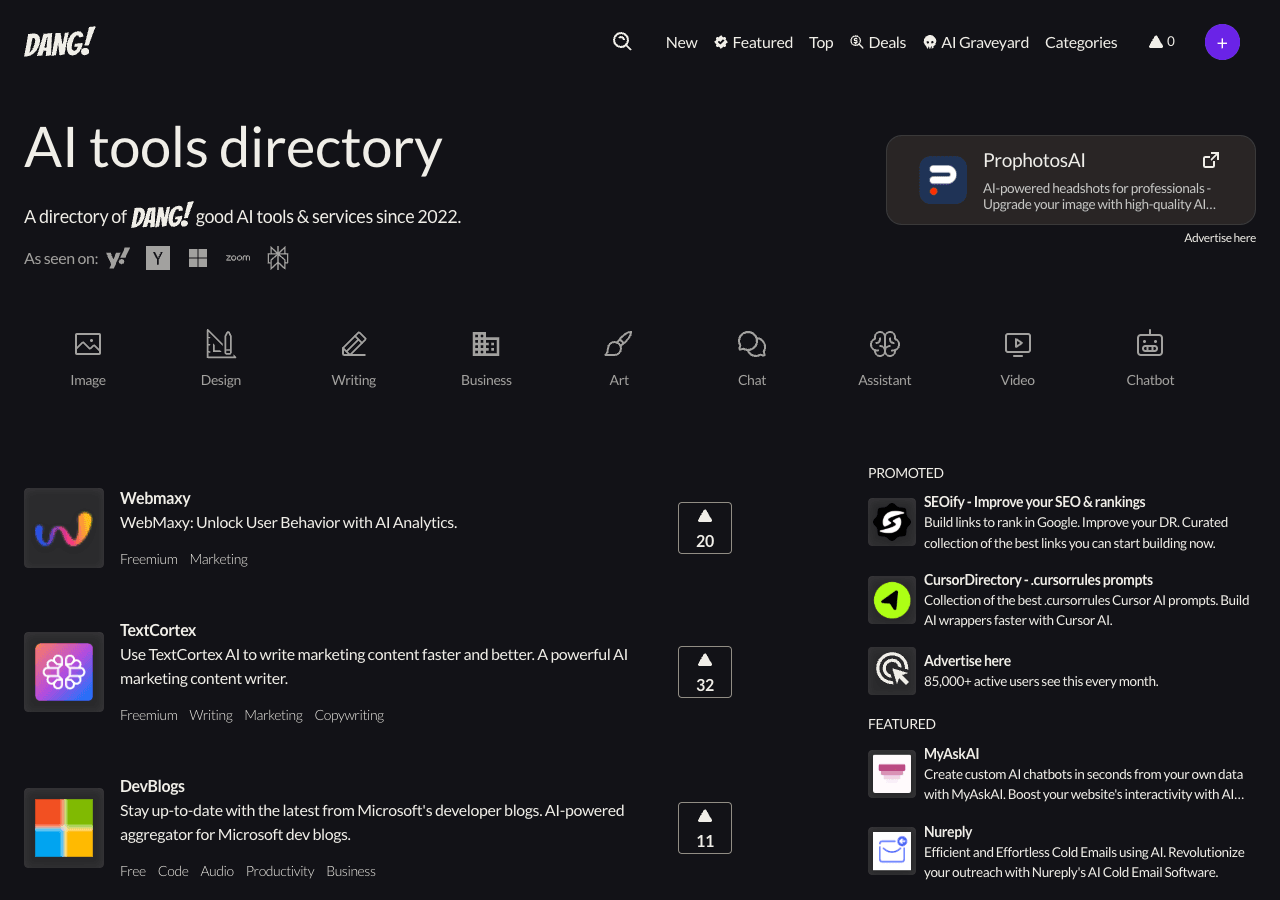The image size is (1280, 900).
Task: Open the Webmaxy logo thumbnail
Action: [x=64, y=528]
